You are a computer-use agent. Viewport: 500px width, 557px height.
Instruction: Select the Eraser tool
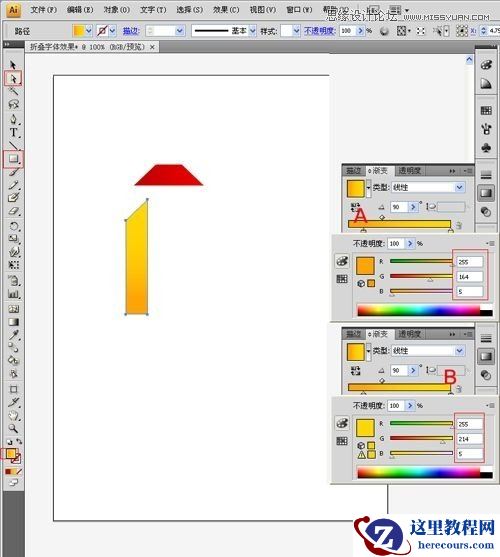tap(13, 211)
